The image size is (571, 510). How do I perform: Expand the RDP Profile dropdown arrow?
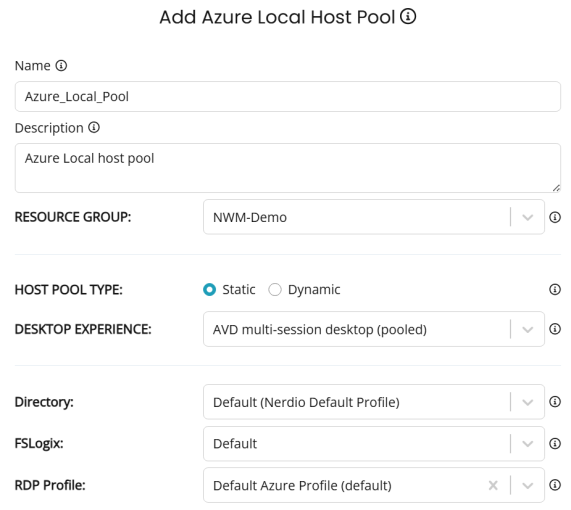527,486
